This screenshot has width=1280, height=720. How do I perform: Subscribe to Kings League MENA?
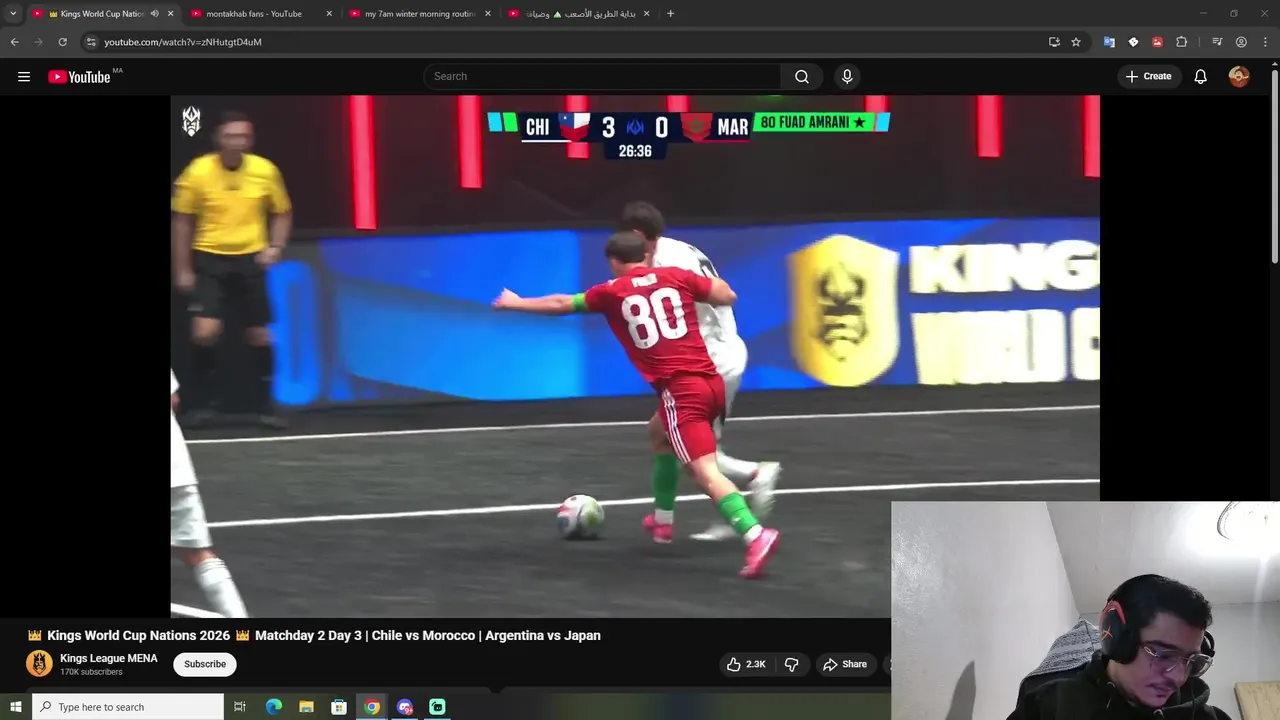coord(205,664)
